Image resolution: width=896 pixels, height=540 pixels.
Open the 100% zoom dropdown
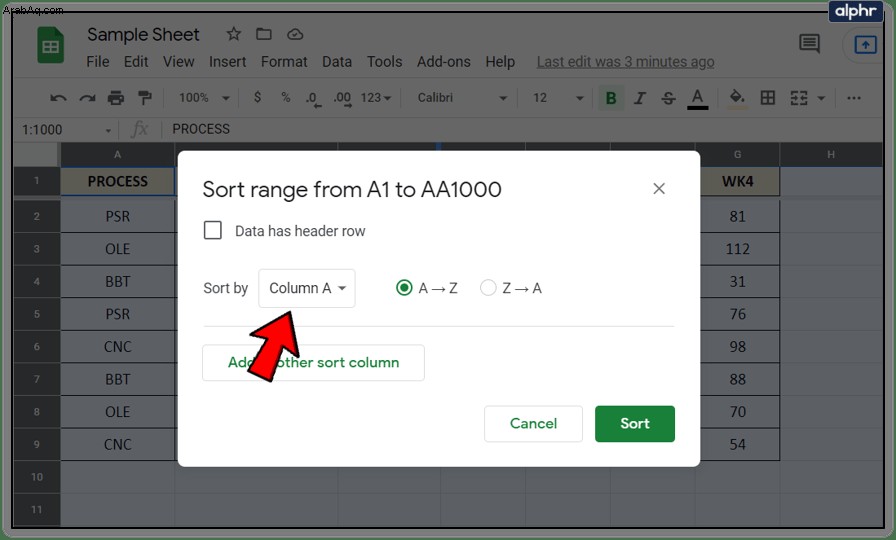tap(203, 98)
